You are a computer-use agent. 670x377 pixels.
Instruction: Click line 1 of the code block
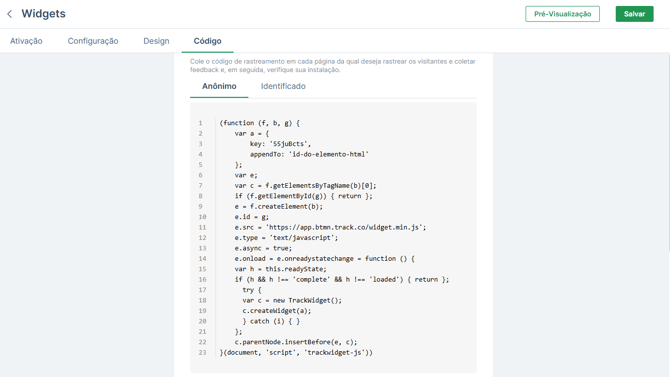coord(259,123)
